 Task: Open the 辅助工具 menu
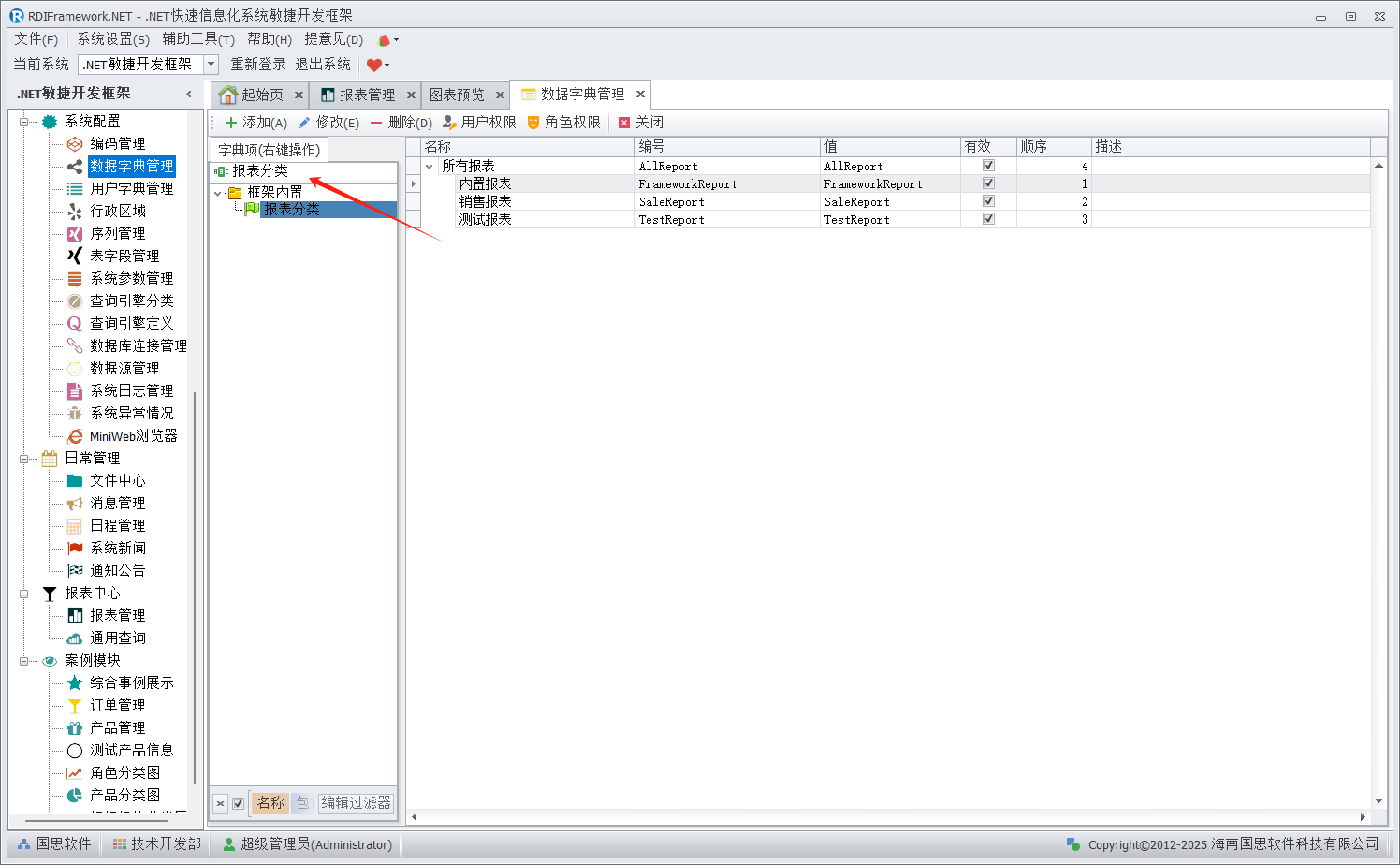197,39
